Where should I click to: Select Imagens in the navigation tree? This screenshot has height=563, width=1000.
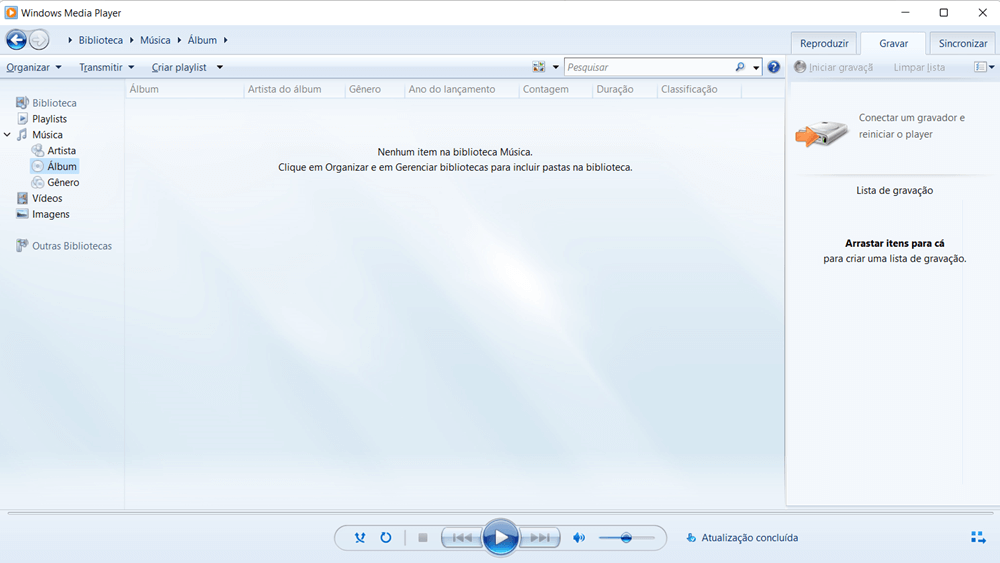(50, 214)
